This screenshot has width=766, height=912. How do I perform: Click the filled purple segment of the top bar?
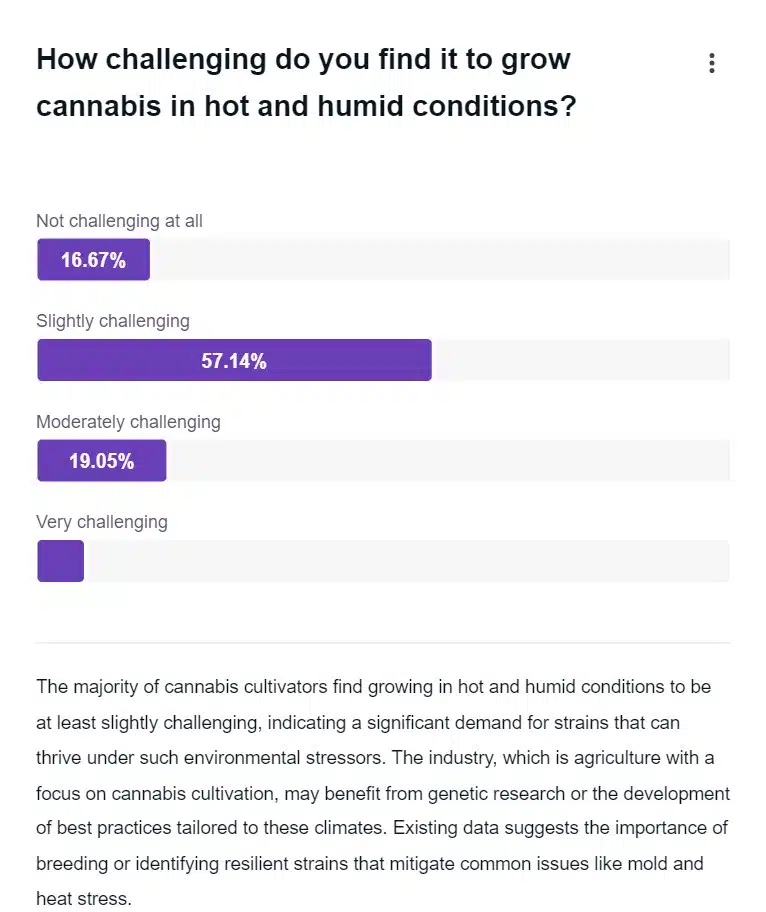93,259
